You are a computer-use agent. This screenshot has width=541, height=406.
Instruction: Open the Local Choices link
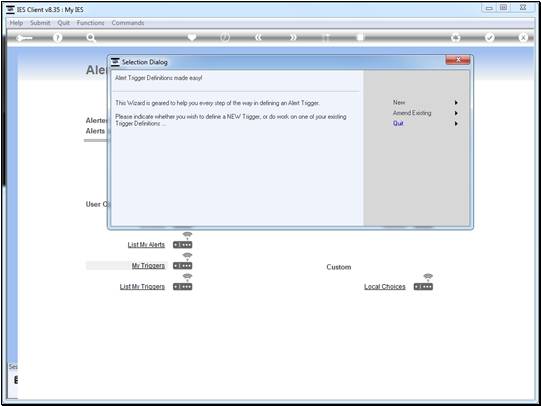click(385, 287)
